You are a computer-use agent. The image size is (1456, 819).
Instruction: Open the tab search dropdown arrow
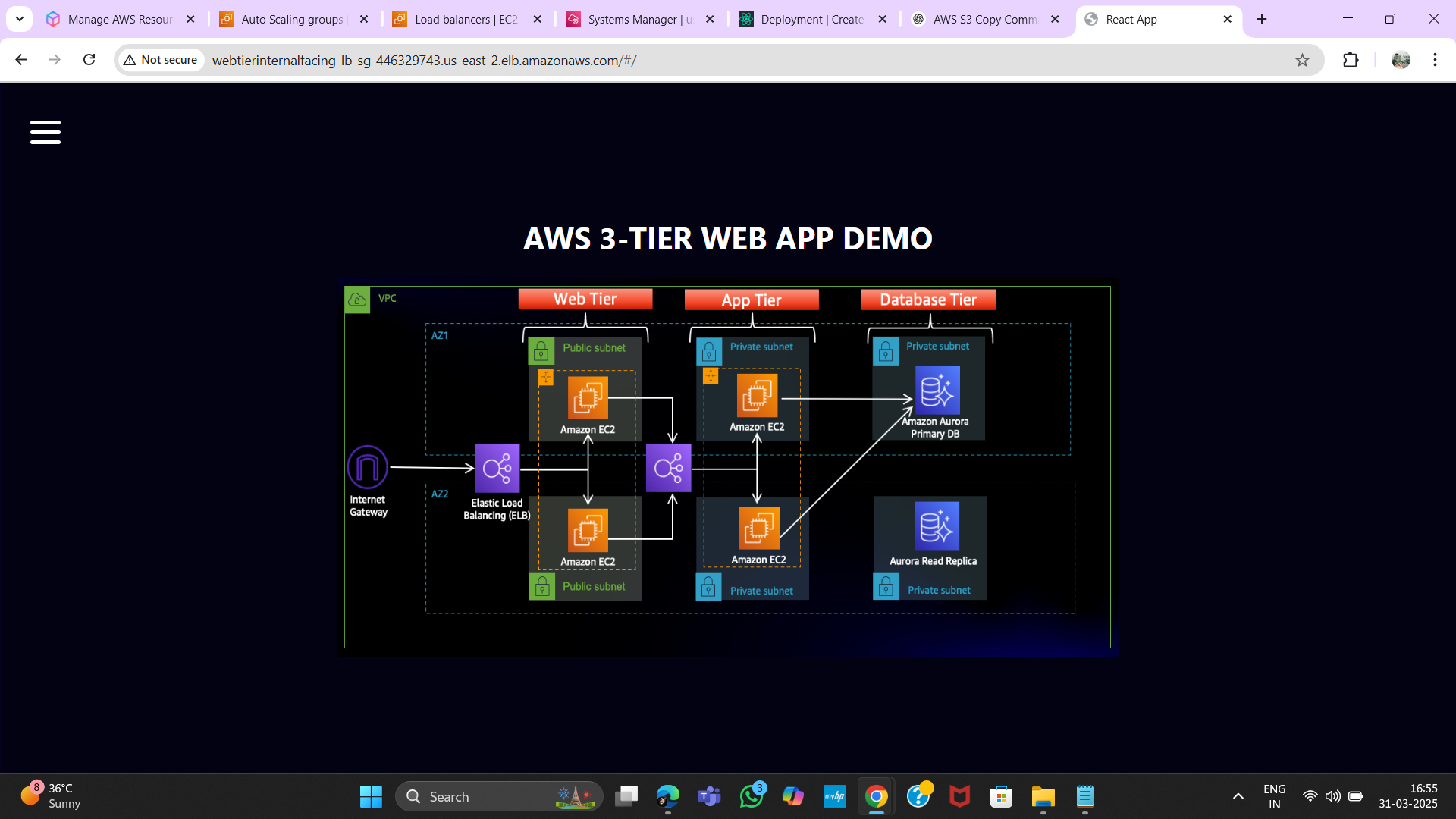(x=19, y=19)
